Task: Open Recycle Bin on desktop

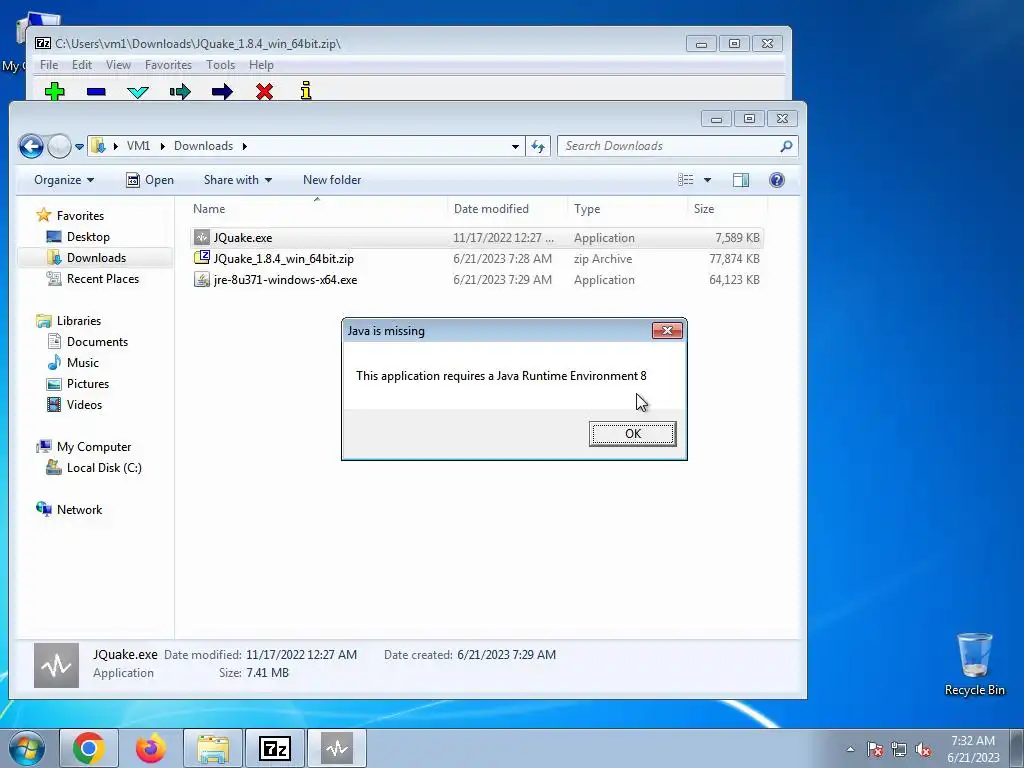Action: [x=974, y=665]
